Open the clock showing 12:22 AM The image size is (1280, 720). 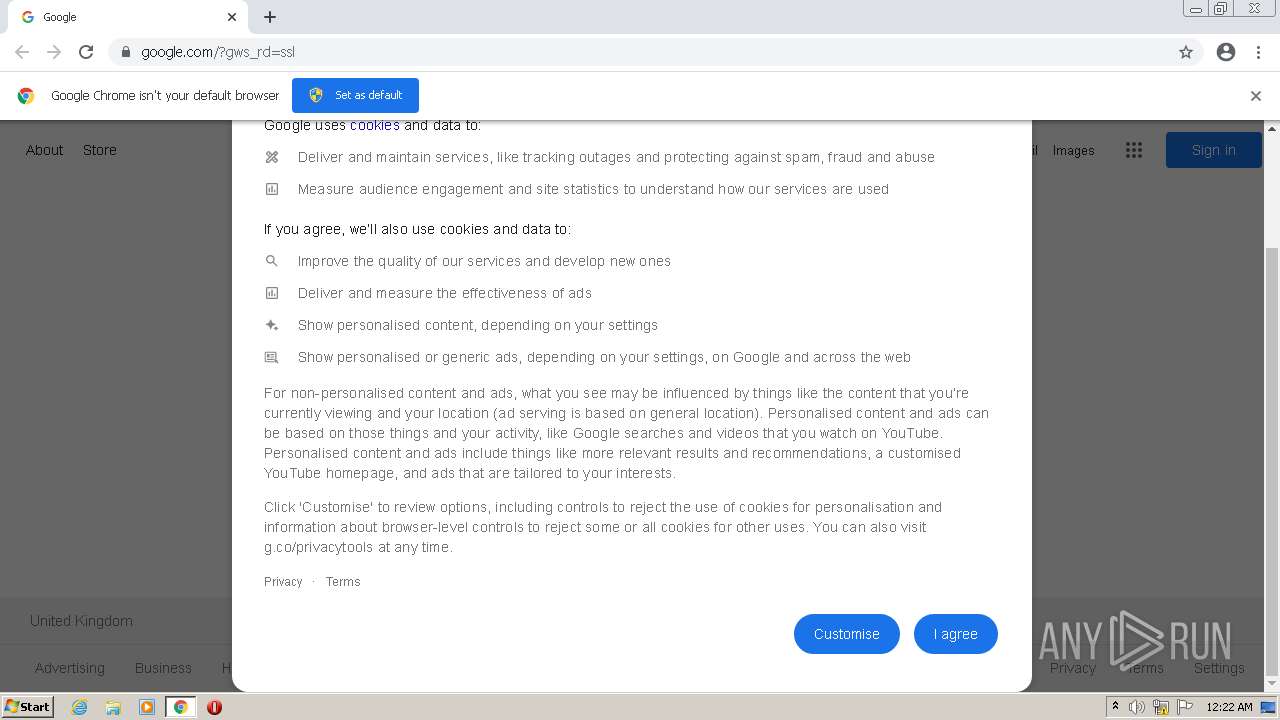click(x=1229, y=707)
